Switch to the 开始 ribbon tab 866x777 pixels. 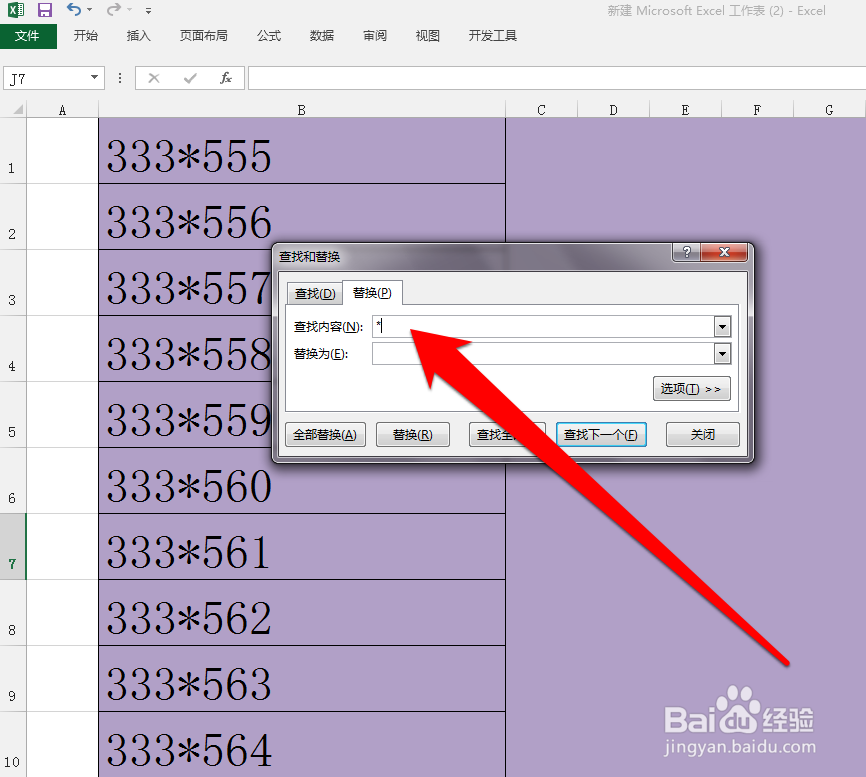coord(86,36)
